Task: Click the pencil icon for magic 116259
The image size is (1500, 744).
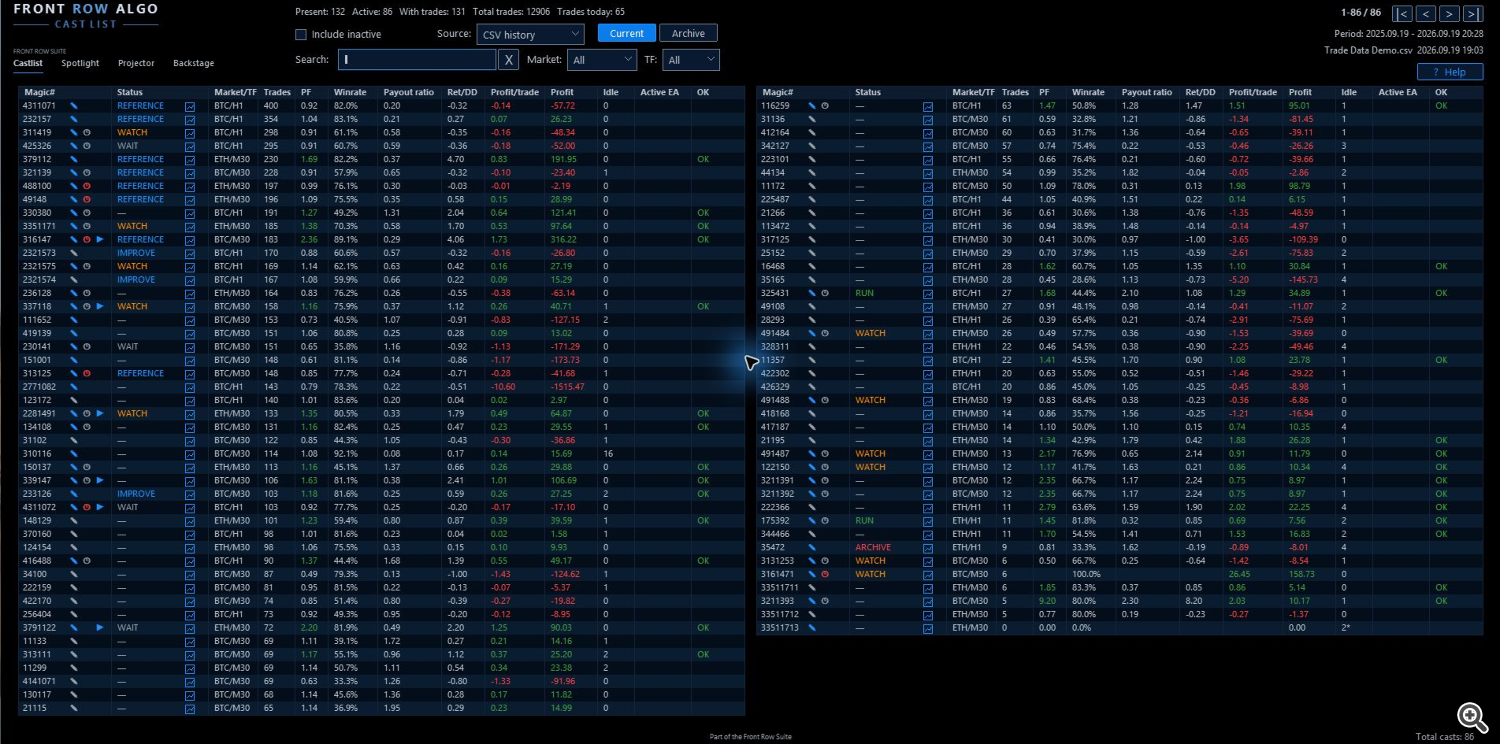Action: click(x=813, y=106)
